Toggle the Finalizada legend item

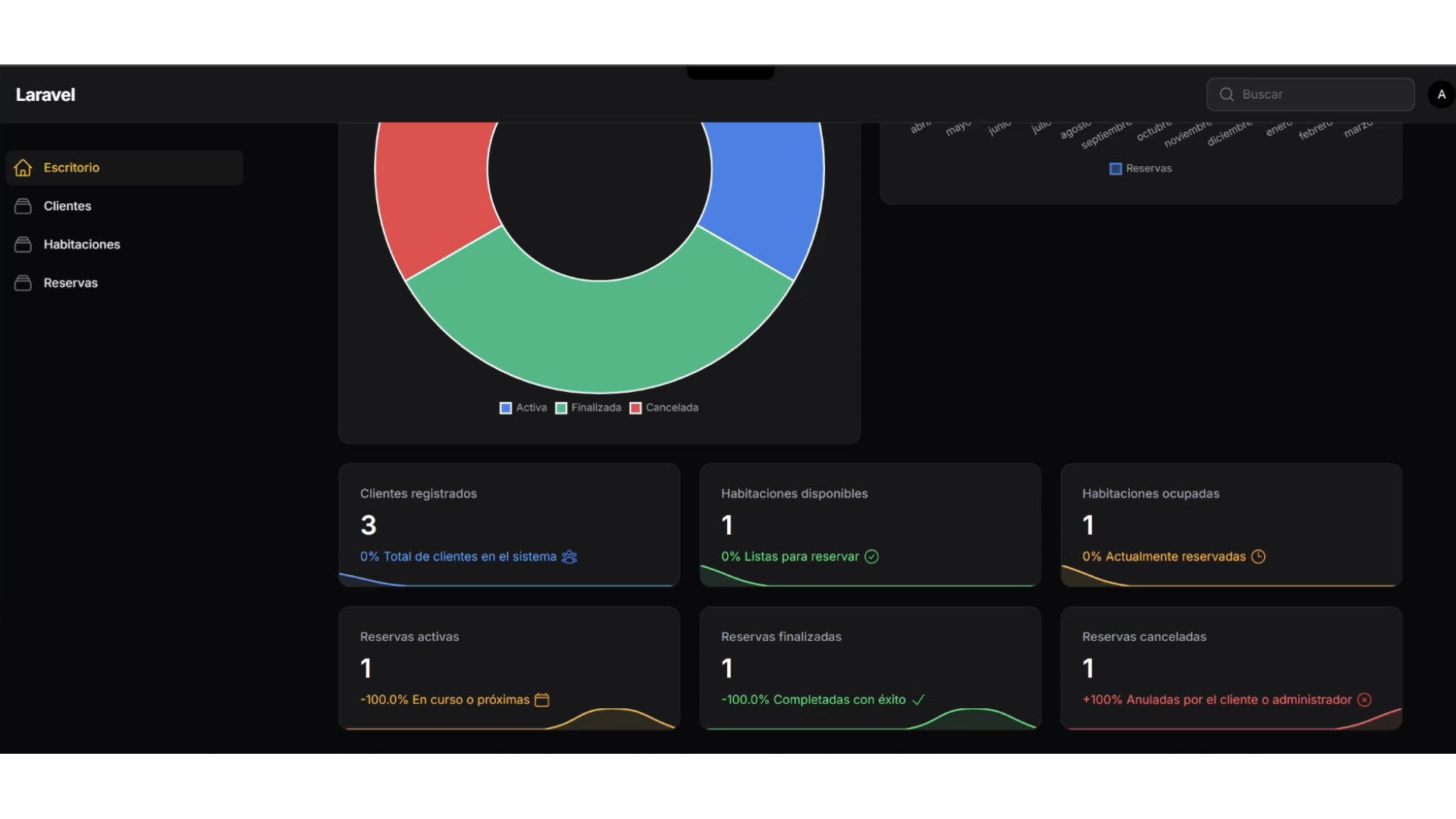[x=588, y=408]
